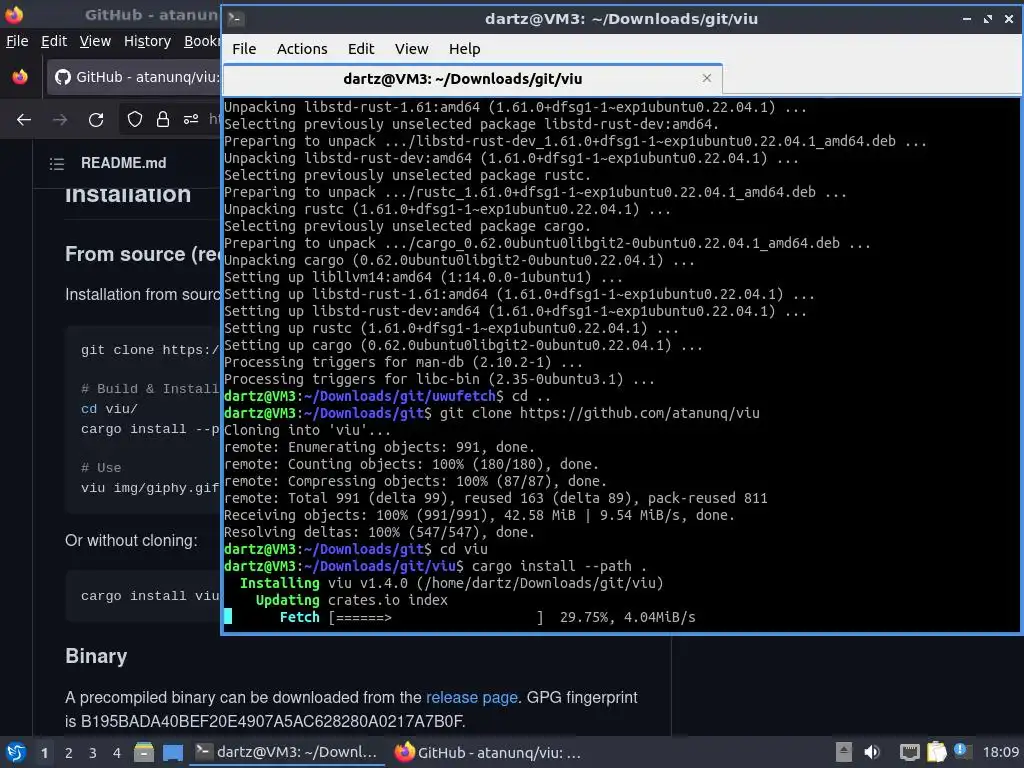This screenshot has height=768, width=1024.
Task: Open the clipboard manager tray icon
Action: [x=936, y=752]
